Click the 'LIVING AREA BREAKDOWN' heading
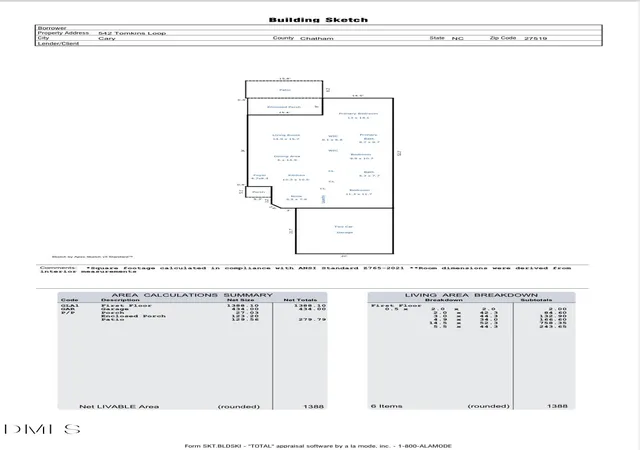This screenshot has width=640, height=450. point(471,295)
